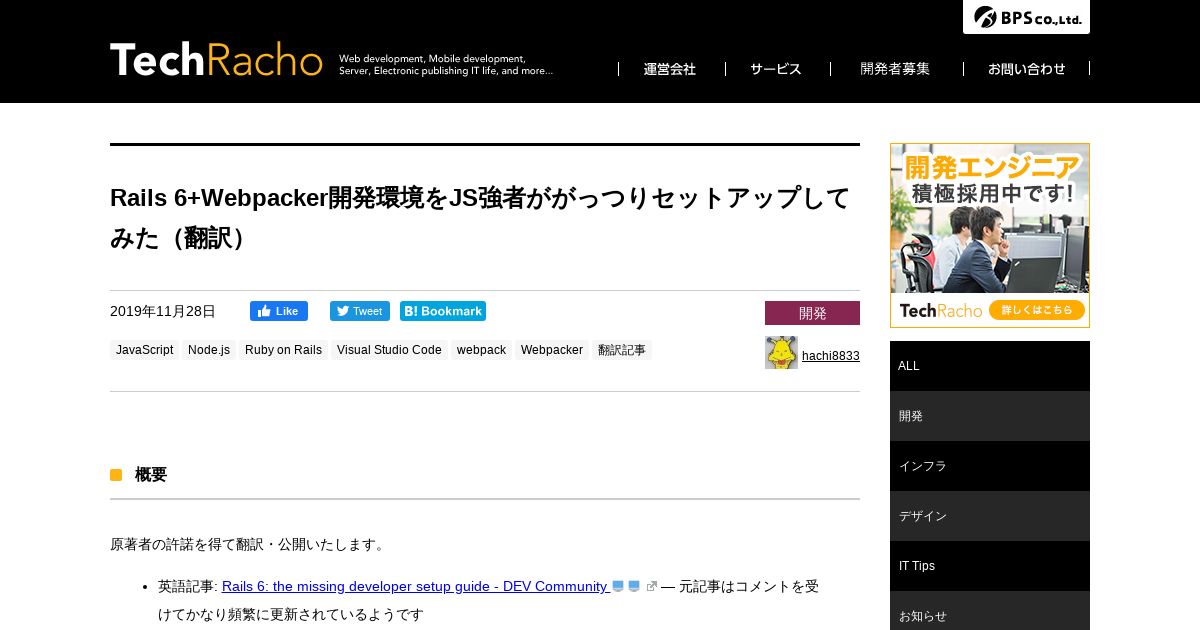Screen dimensions: 1200x630
Task: Open the お問い合わせ menu item
Action: pyautogui.click(x=1027, y=69)
